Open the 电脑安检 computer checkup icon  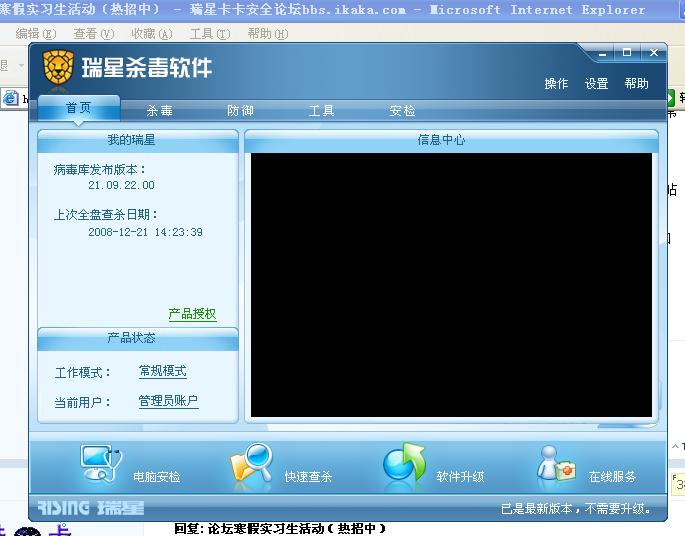101,463
